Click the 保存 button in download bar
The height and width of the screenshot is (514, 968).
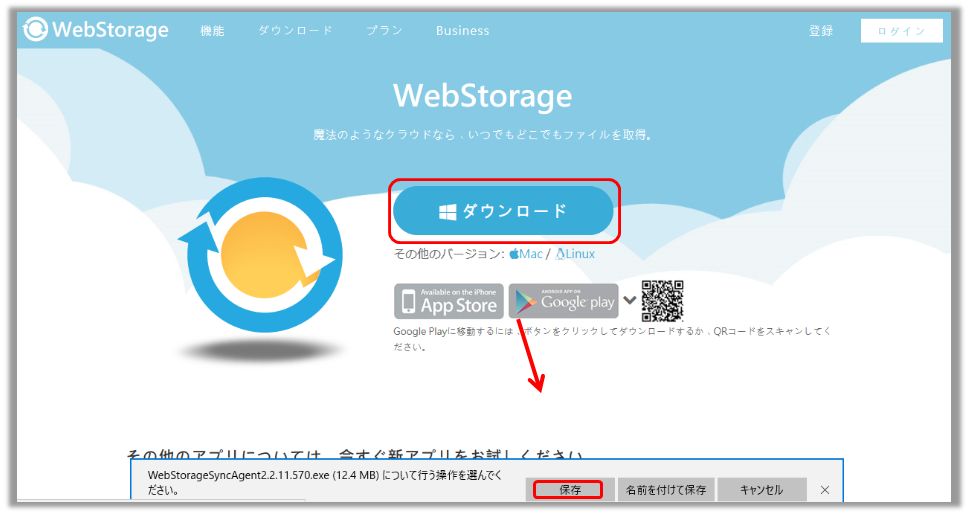[x=570, y=490]
